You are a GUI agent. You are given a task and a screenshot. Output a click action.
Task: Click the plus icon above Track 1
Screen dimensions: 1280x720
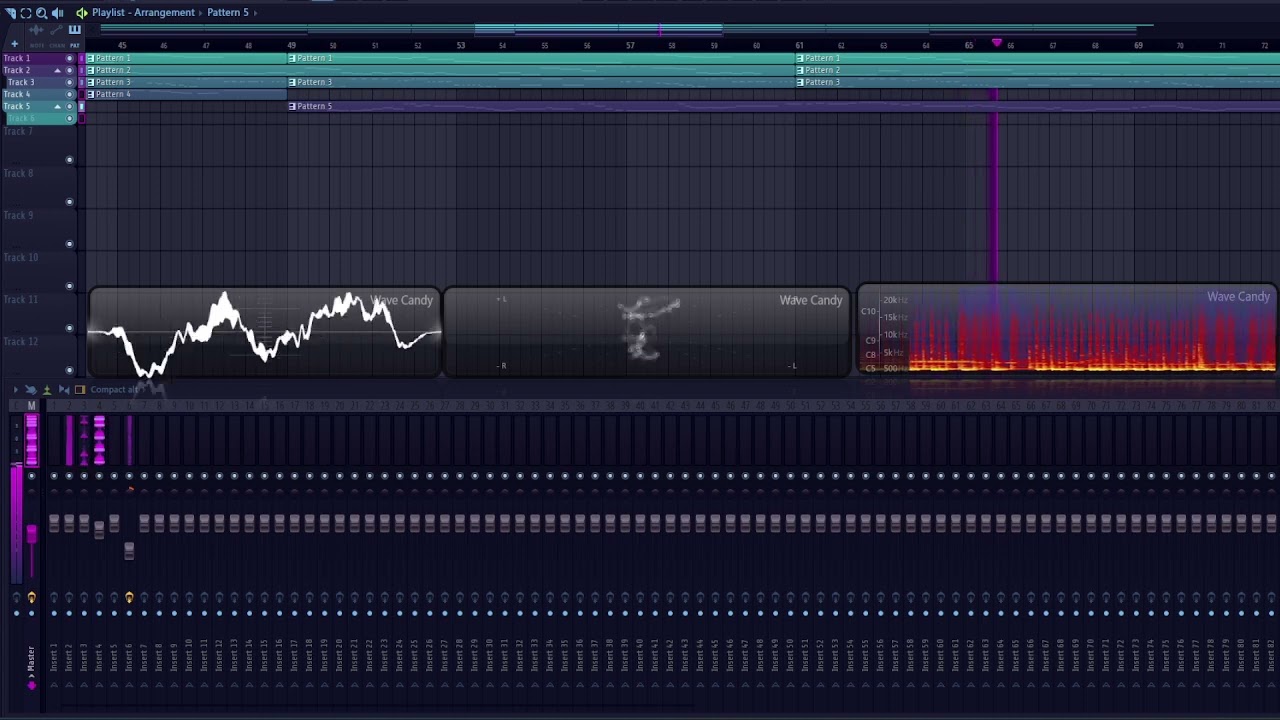(x=14, y=45)
